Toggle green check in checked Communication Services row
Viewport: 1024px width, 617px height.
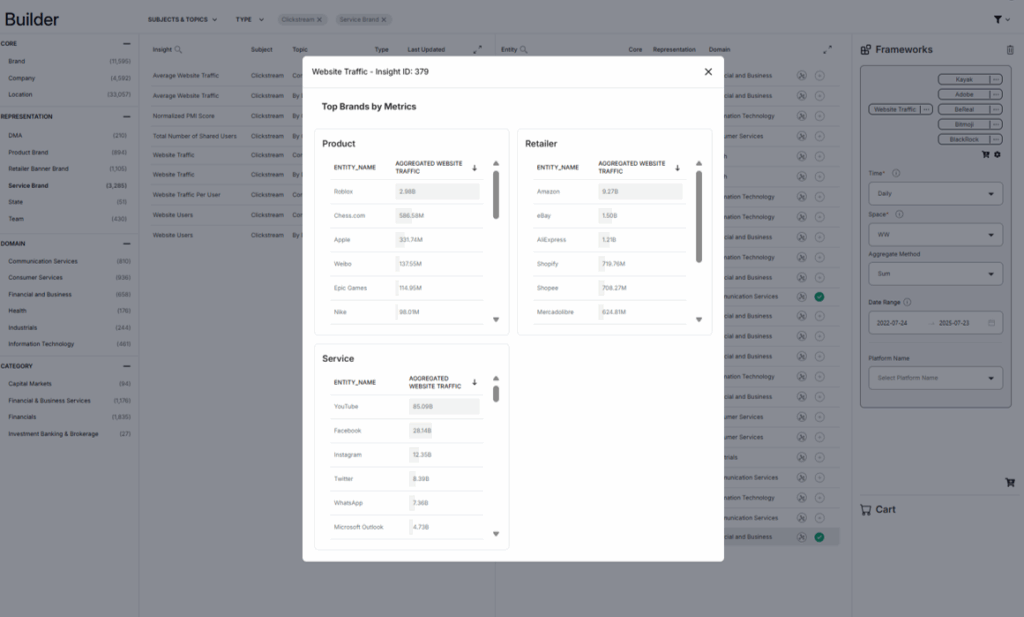(819, 297)
